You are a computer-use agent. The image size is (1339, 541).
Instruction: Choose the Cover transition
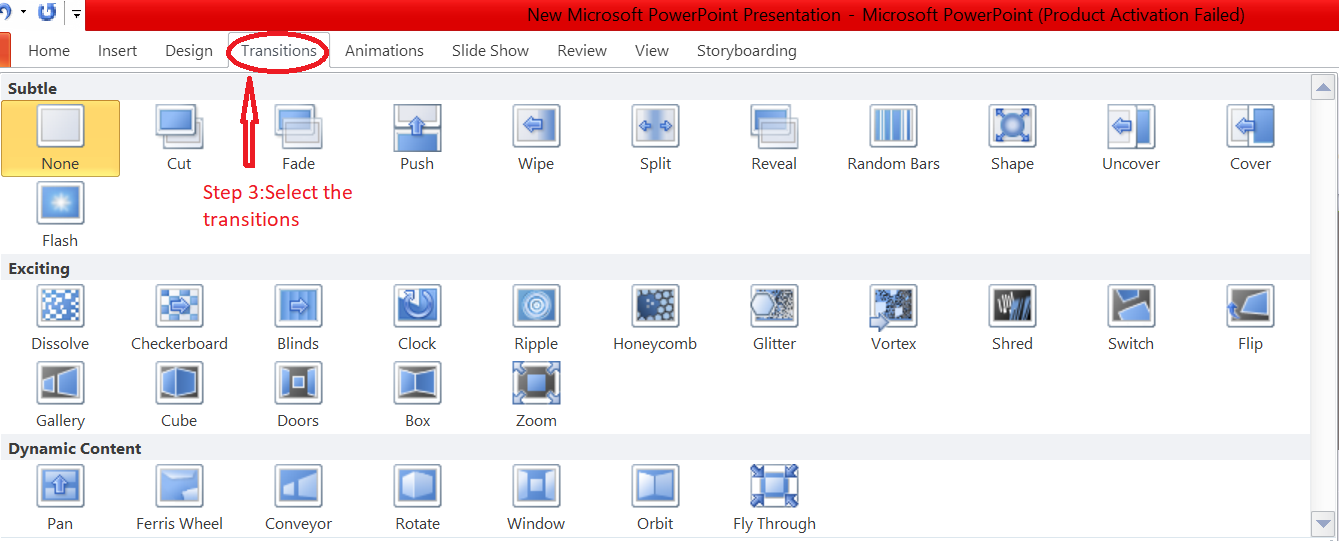(1250, 138)
